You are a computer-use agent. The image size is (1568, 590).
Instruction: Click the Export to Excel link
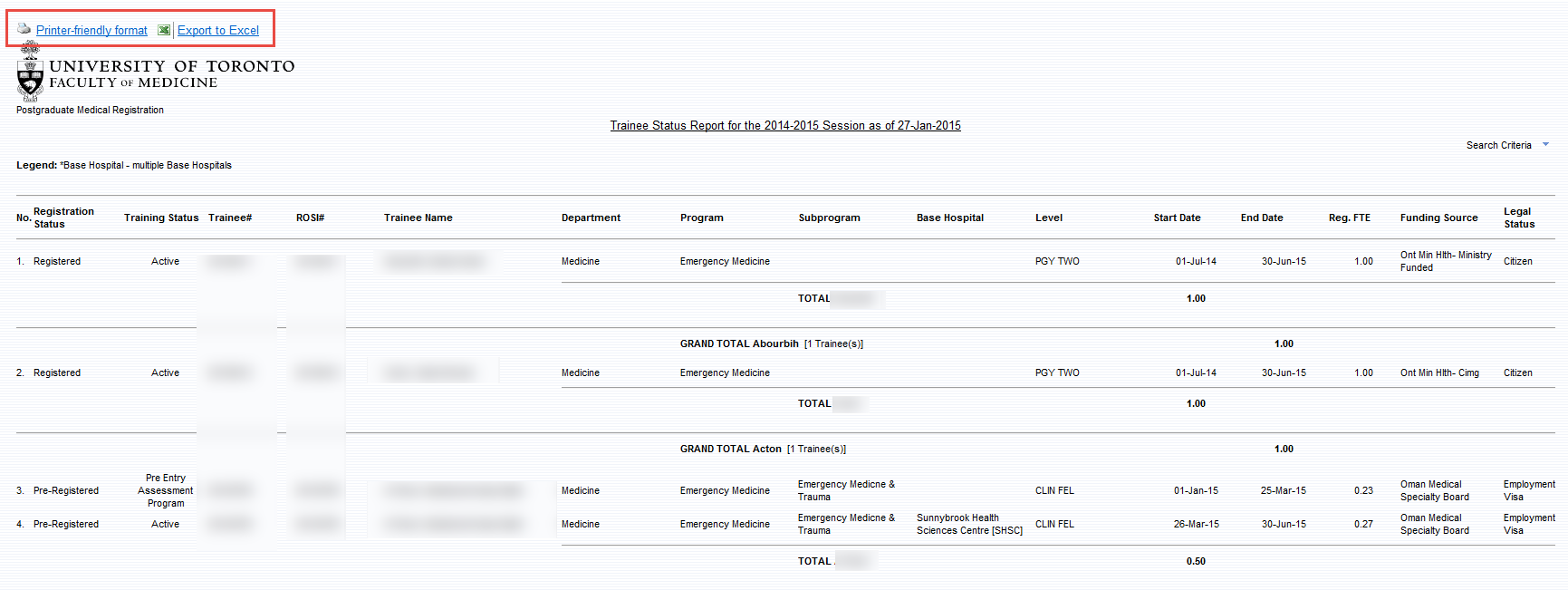coord(217,31)
